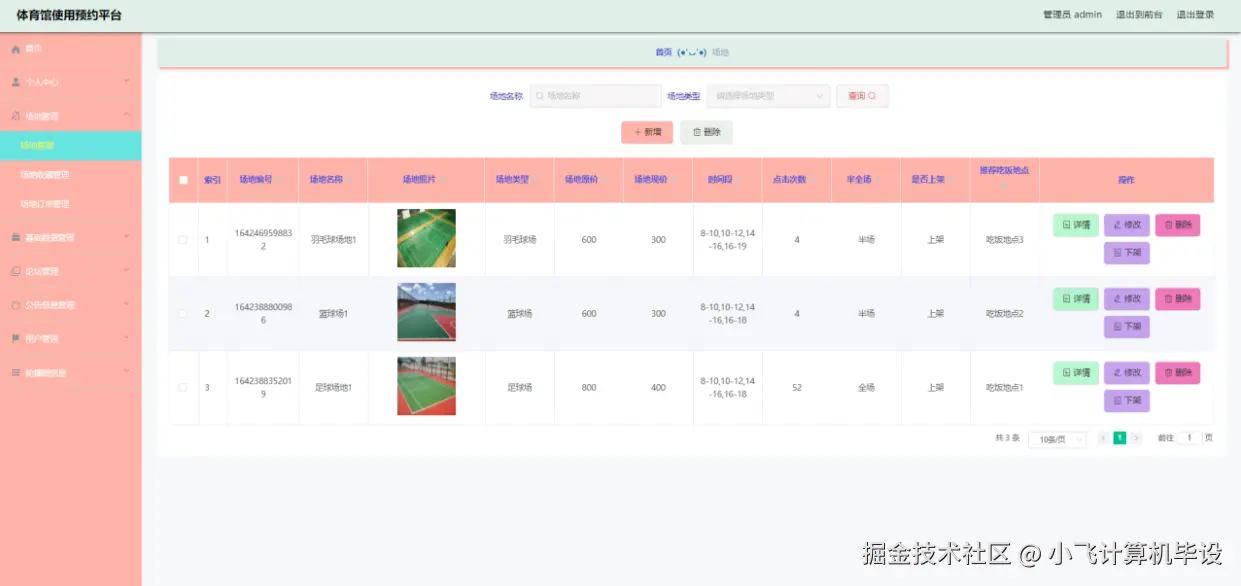Open the 场地订单管理 submenu item
Screen dimensions: 1241x586
(x=70, y=204)
